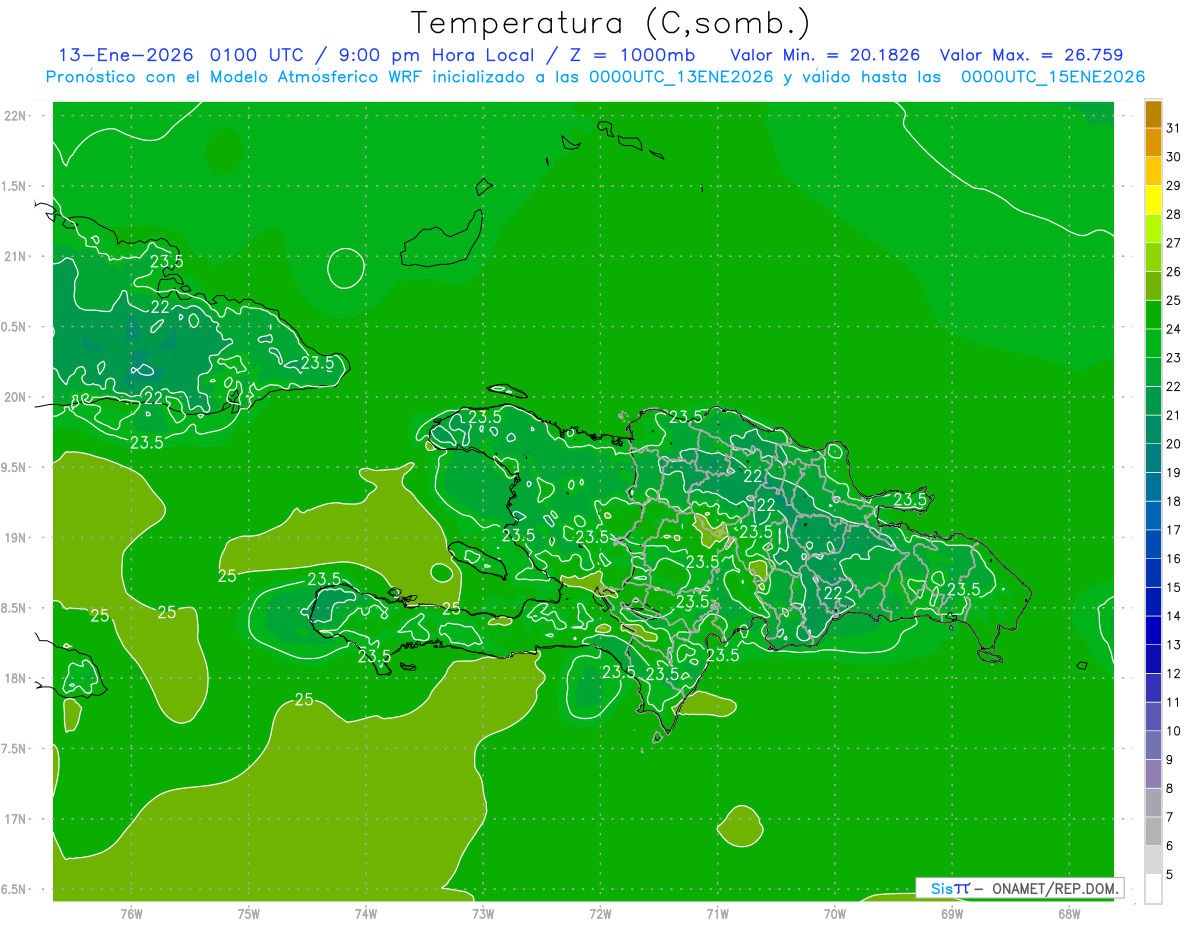Click the "72W" longitude label
Viewport: 1200px width, 927px height.
(600, 914)
